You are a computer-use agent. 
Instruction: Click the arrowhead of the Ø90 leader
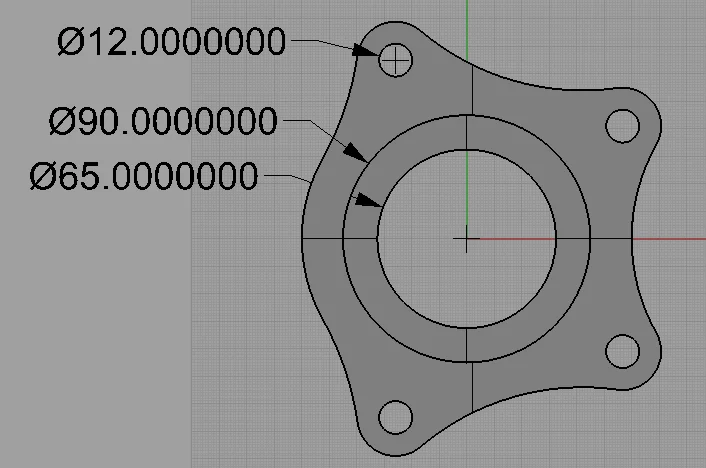[x=356, y=153]
